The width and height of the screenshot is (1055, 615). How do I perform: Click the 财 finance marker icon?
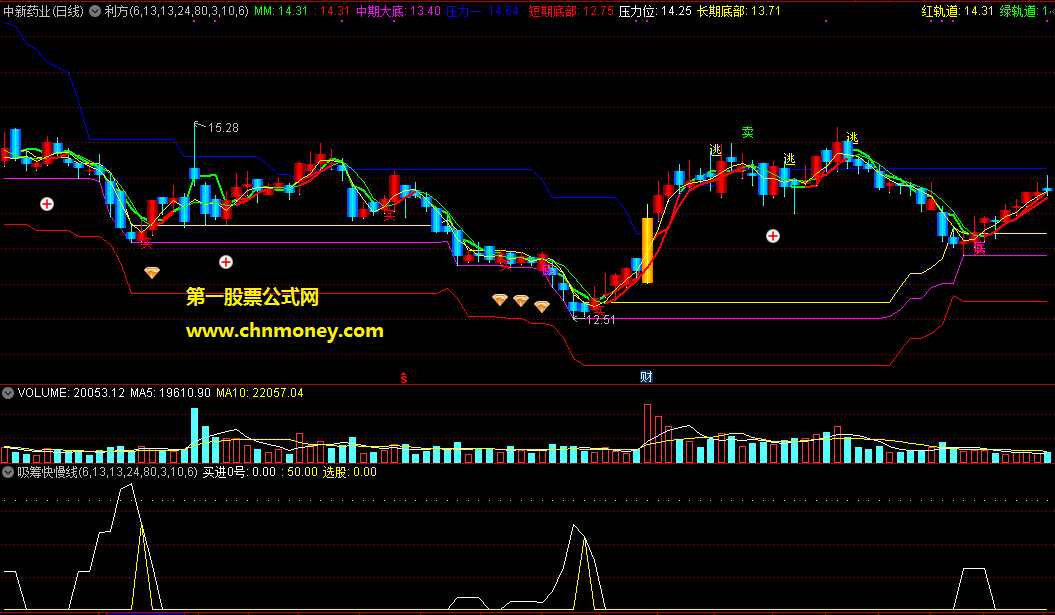[646, 377]
